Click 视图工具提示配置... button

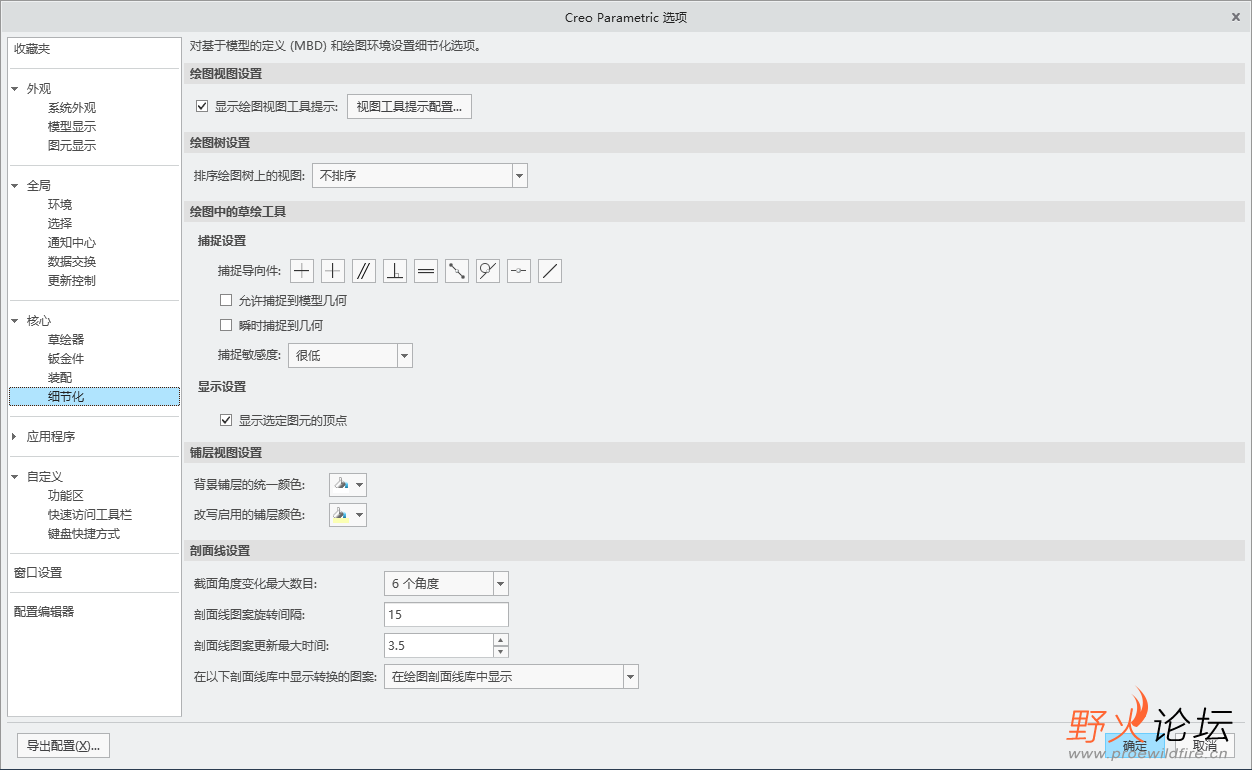click(x=409, y=107)
